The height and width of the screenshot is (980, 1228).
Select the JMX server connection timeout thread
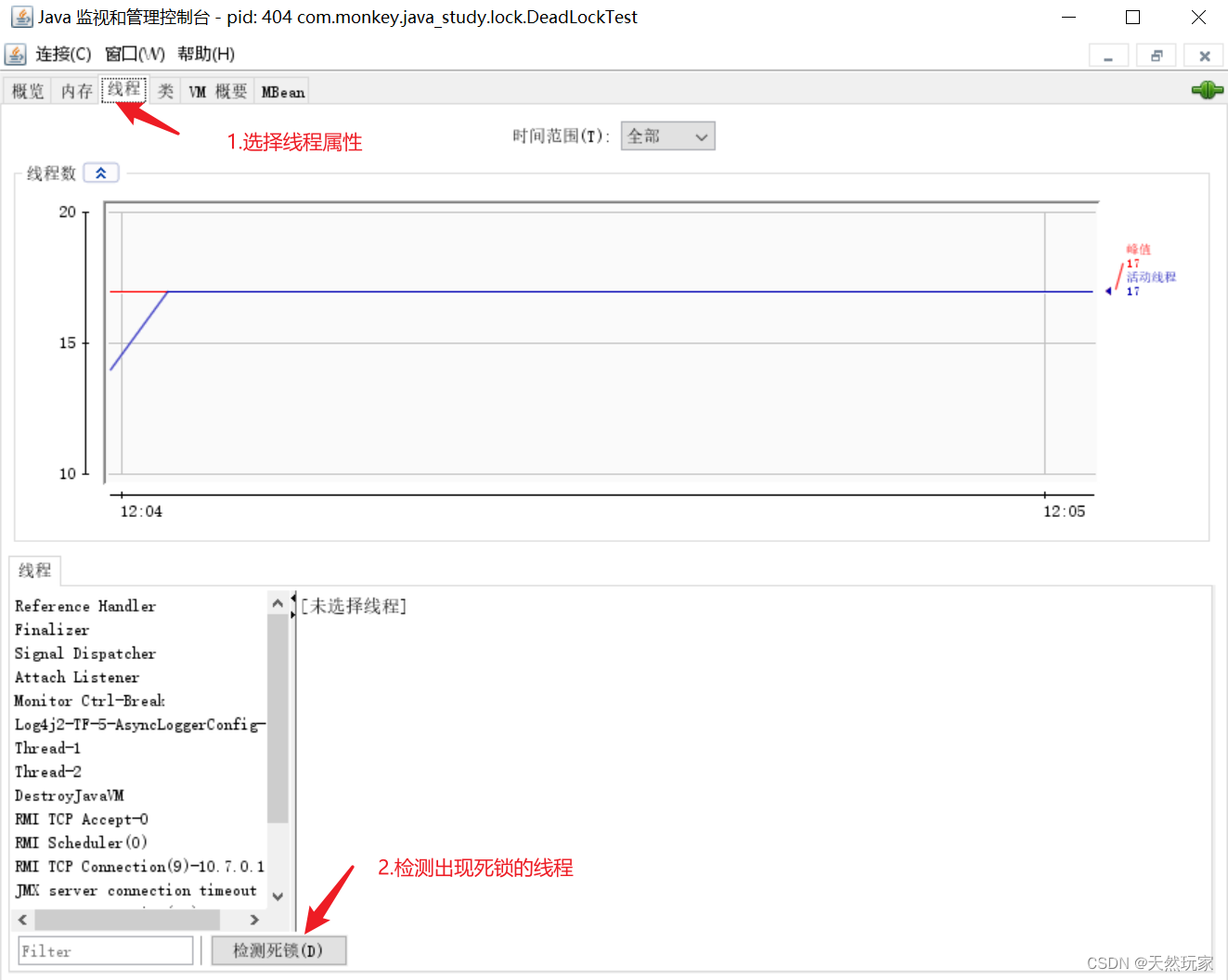[x=136, y=890]
